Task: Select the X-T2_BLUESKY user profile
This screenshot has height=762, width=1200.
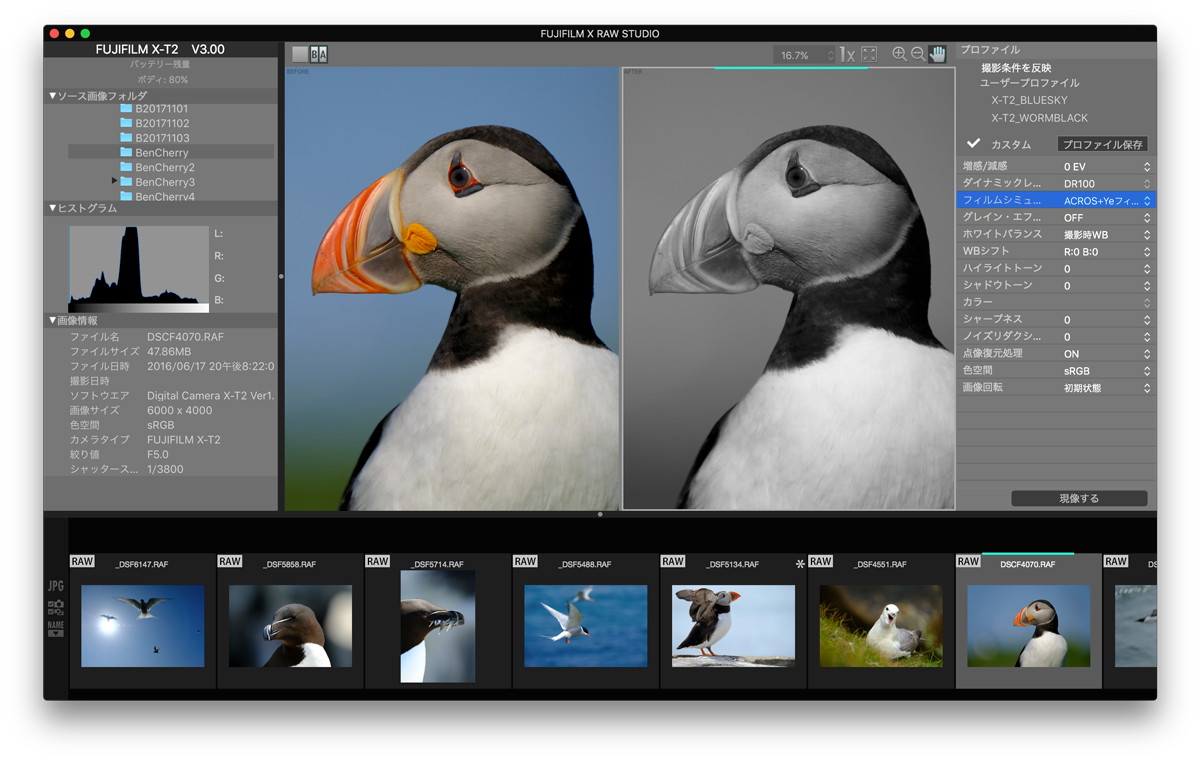Action: coord(1029,100)
